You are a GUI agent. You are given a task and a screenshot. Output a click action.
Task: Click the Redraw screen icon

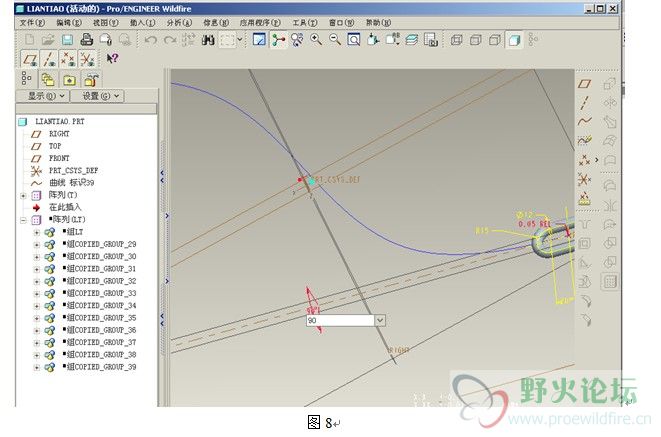(259, 40)
